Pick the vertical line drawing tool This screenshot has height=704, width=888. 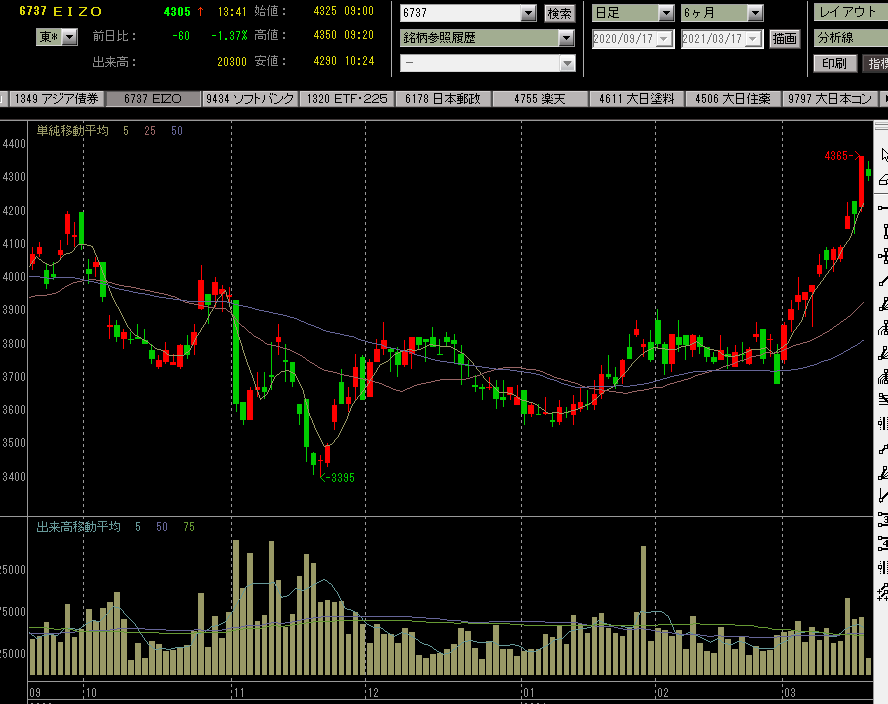click(883, 231)
